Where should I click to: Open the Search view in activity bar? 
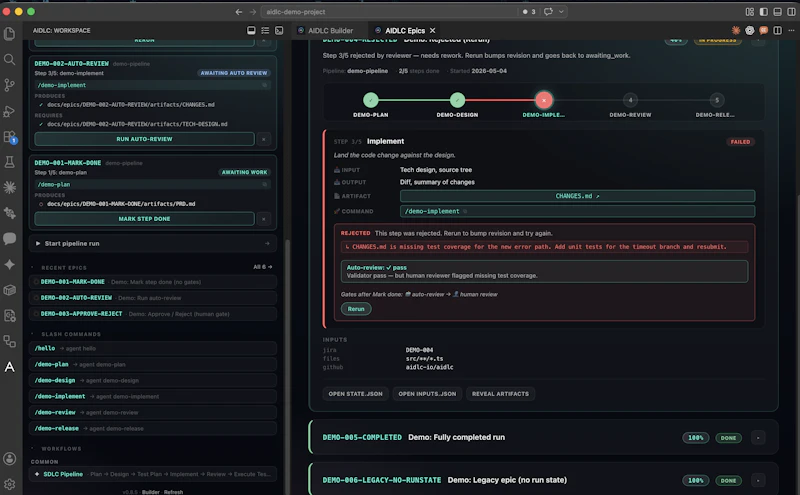(10, 59)
